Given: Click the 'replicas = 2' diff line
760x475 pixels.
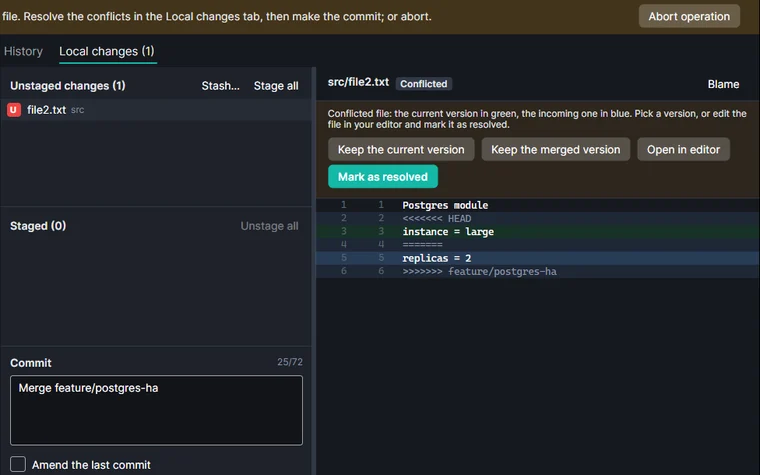Looking at the screenshot, I should [538, 258].
